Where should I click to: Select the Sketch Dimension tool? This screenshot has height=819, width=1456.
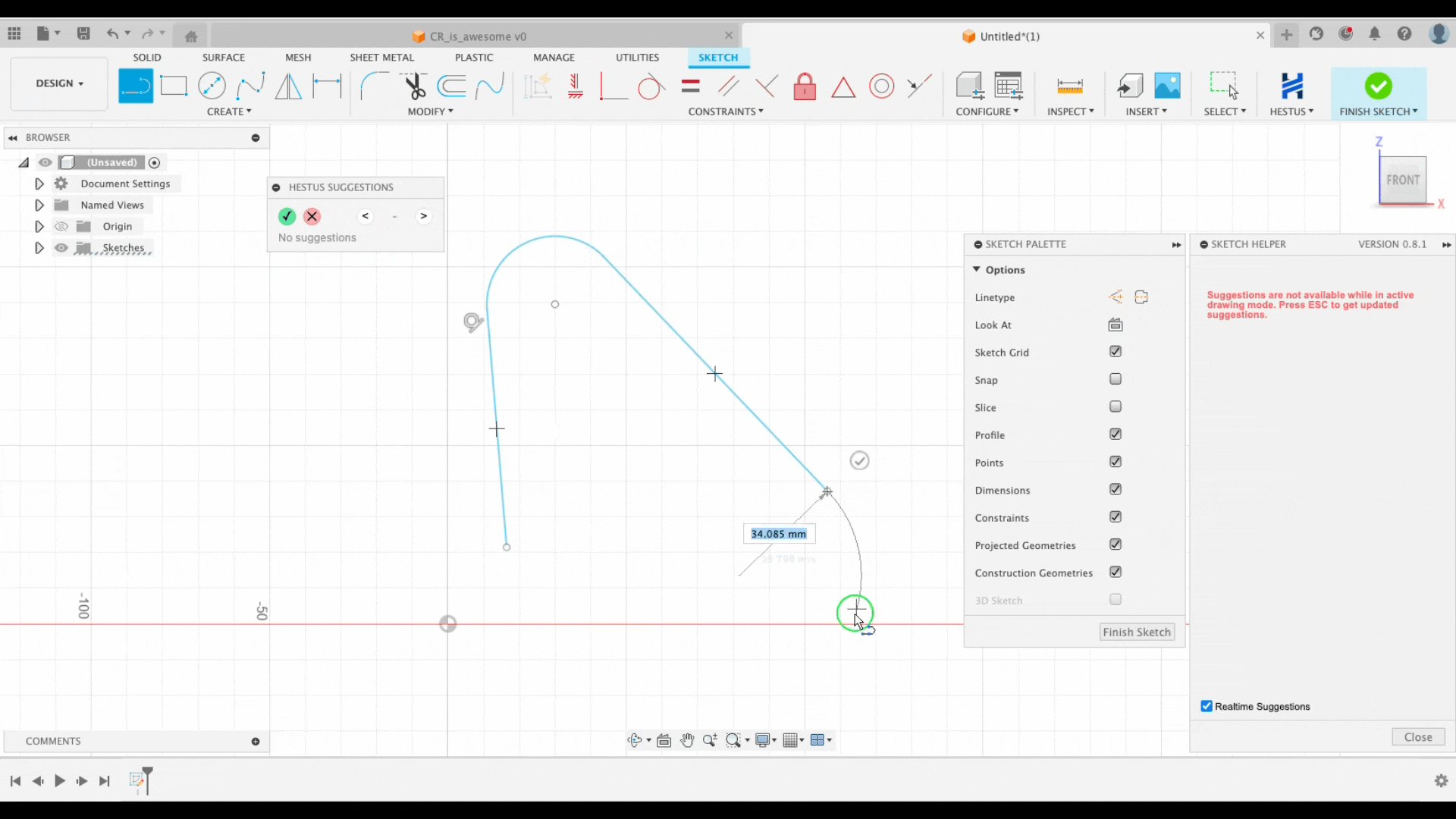pos(327,86)
